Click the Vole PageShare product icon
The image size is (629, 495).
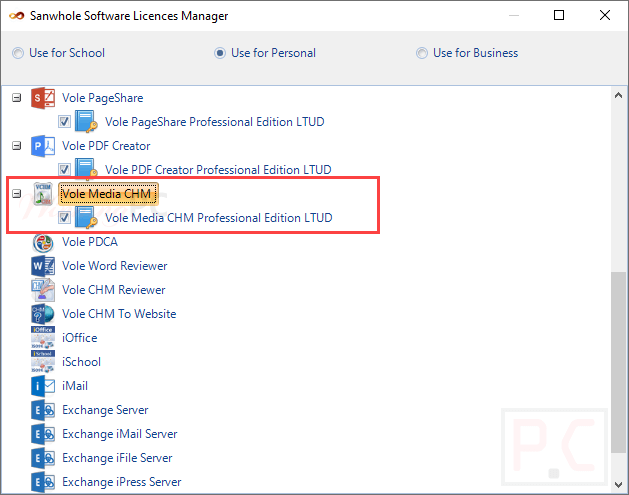(x=43, y=98)
